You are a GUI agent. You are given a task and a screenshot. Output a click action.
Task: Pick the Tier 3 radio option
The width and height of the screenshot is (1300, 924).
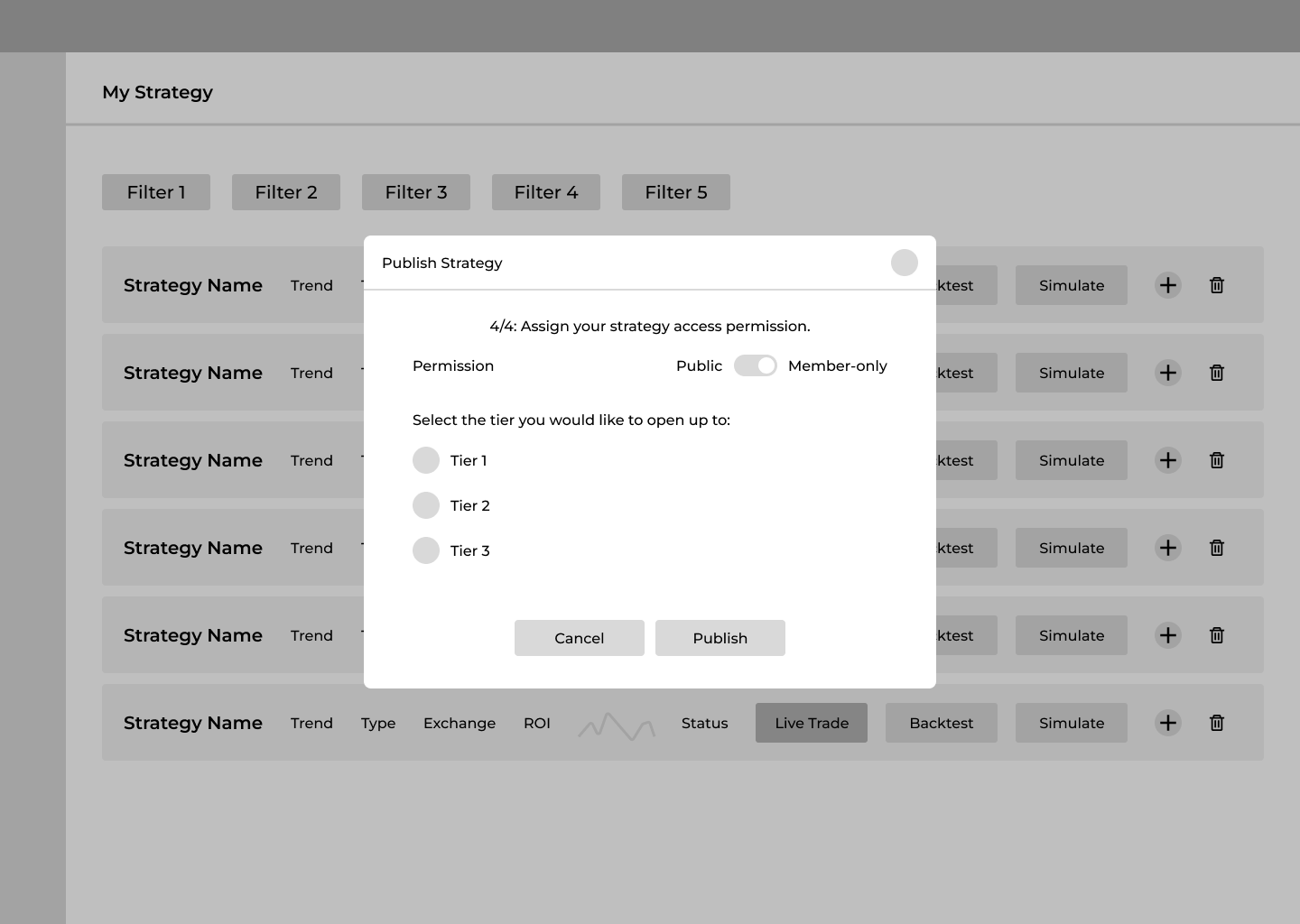point(426,550)
